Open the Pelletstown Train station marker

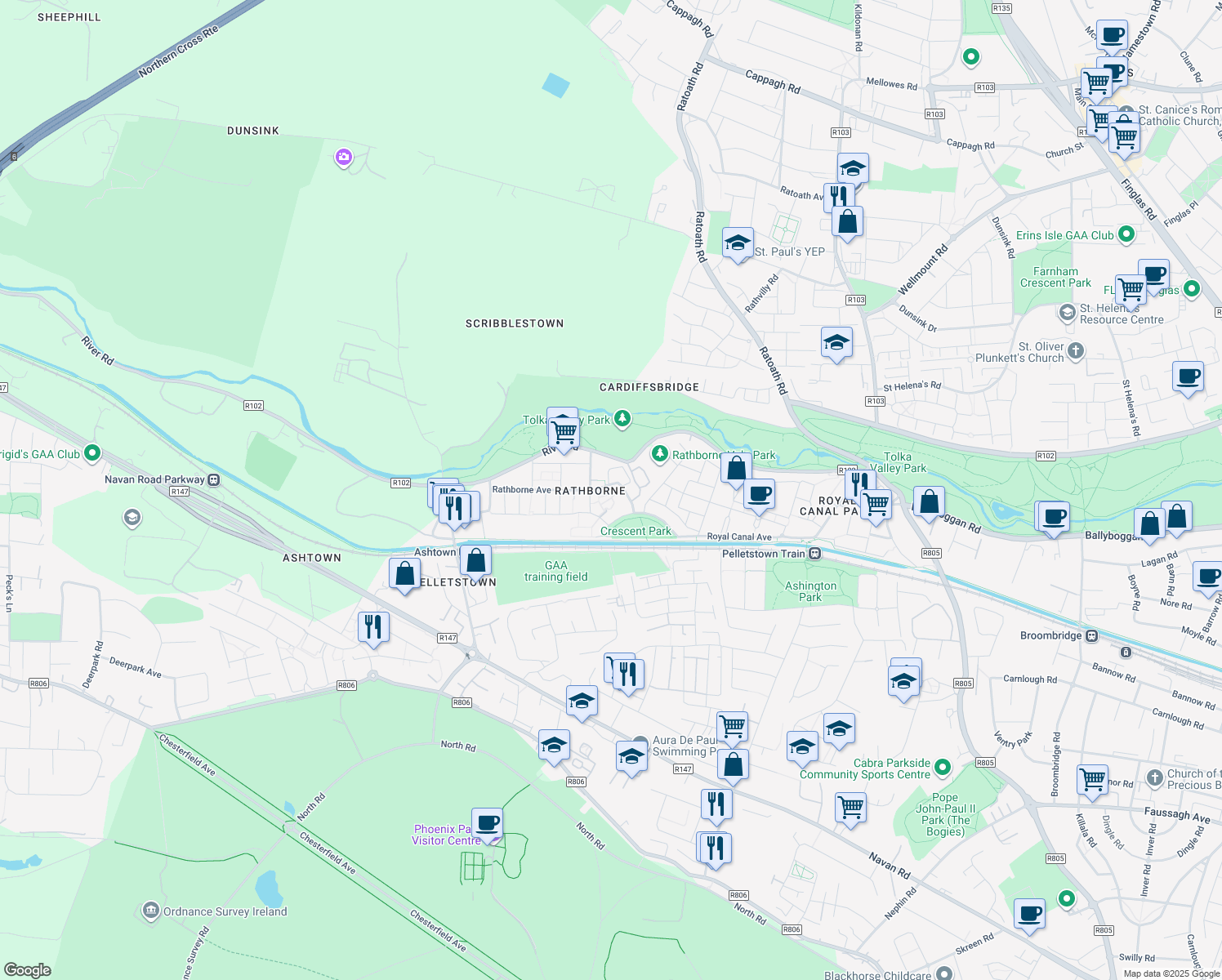(814, 554)
